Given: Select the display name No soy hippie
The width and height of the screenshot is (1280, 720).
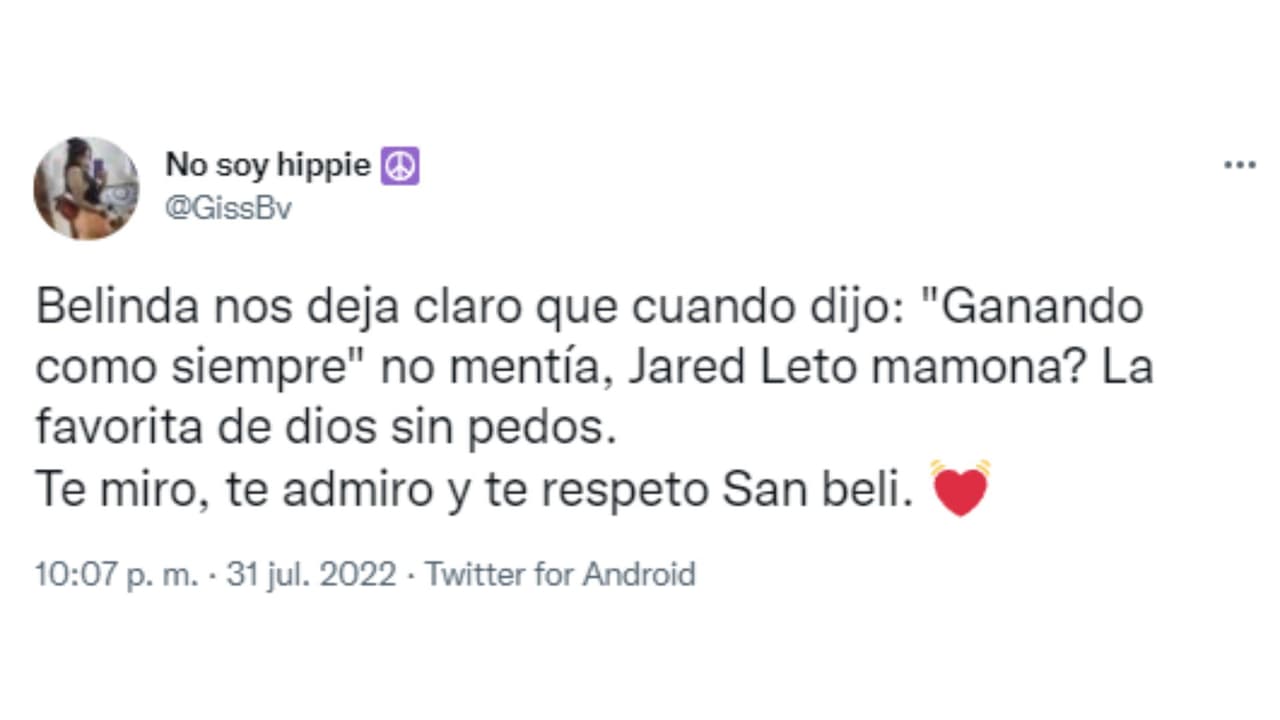Looking at the screenshot, I should 268,164.
